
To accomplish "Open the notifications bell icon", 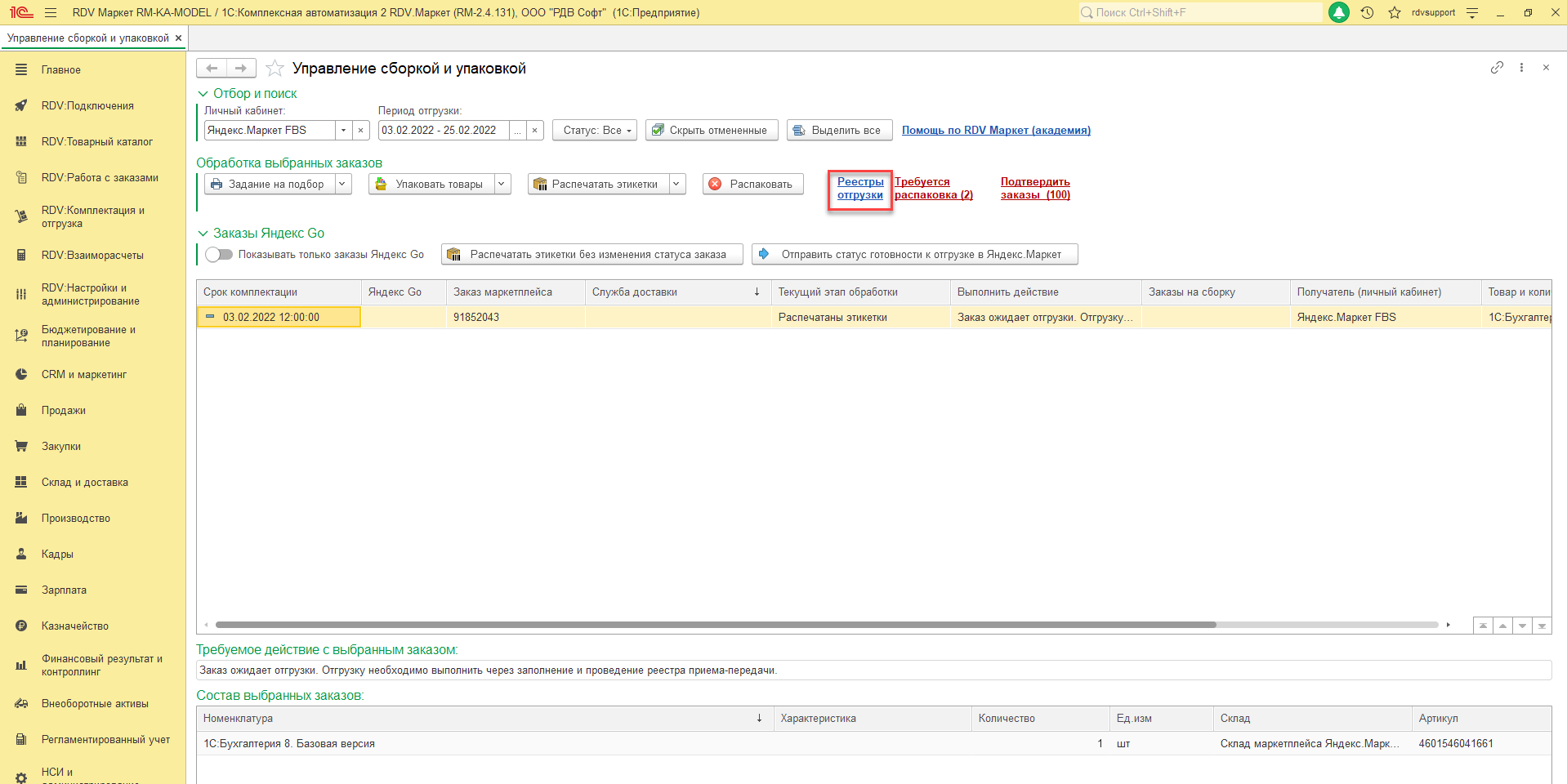I will [x=1339, y=12].
